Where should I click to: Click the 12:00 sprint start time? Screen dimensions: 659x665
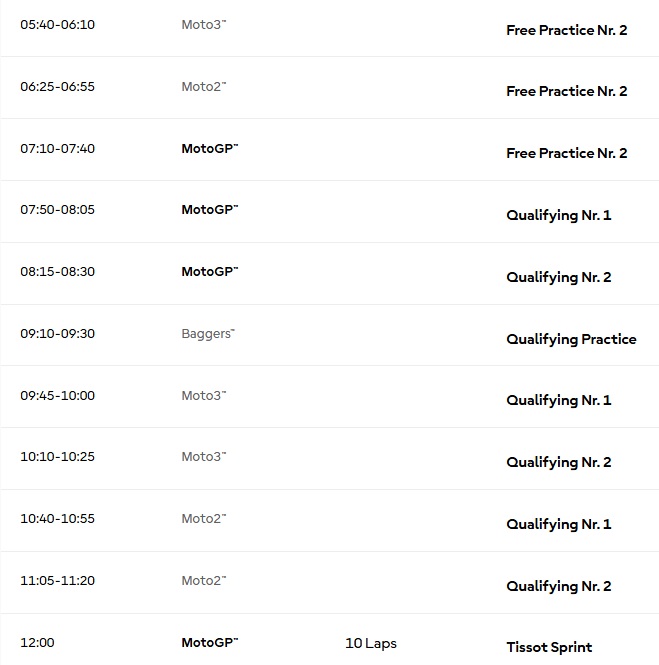[x=37, y=643]
